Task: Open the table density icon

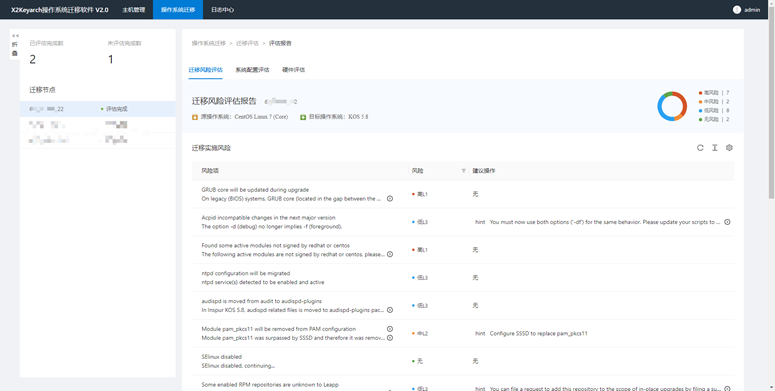Action: (x=714, y=148)
